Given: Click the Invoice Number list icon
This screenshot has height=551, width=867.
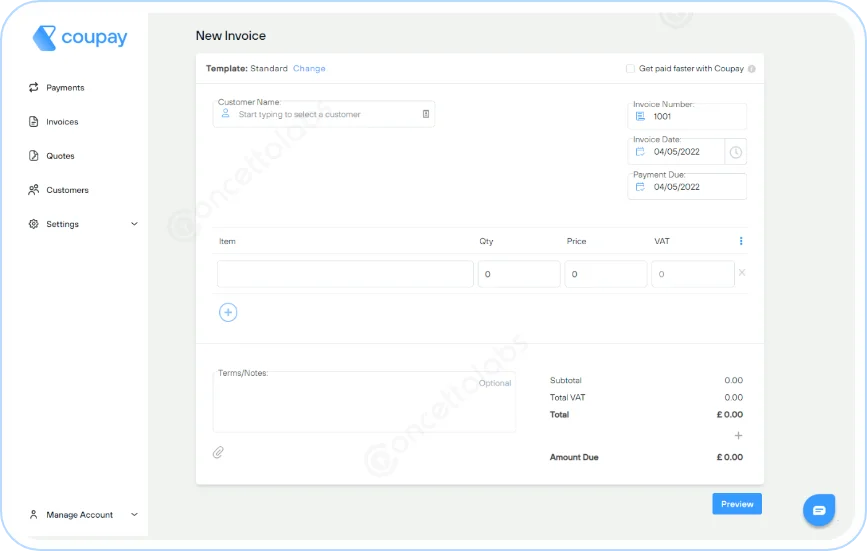Looking at the screenshot, I should [640, 116].
